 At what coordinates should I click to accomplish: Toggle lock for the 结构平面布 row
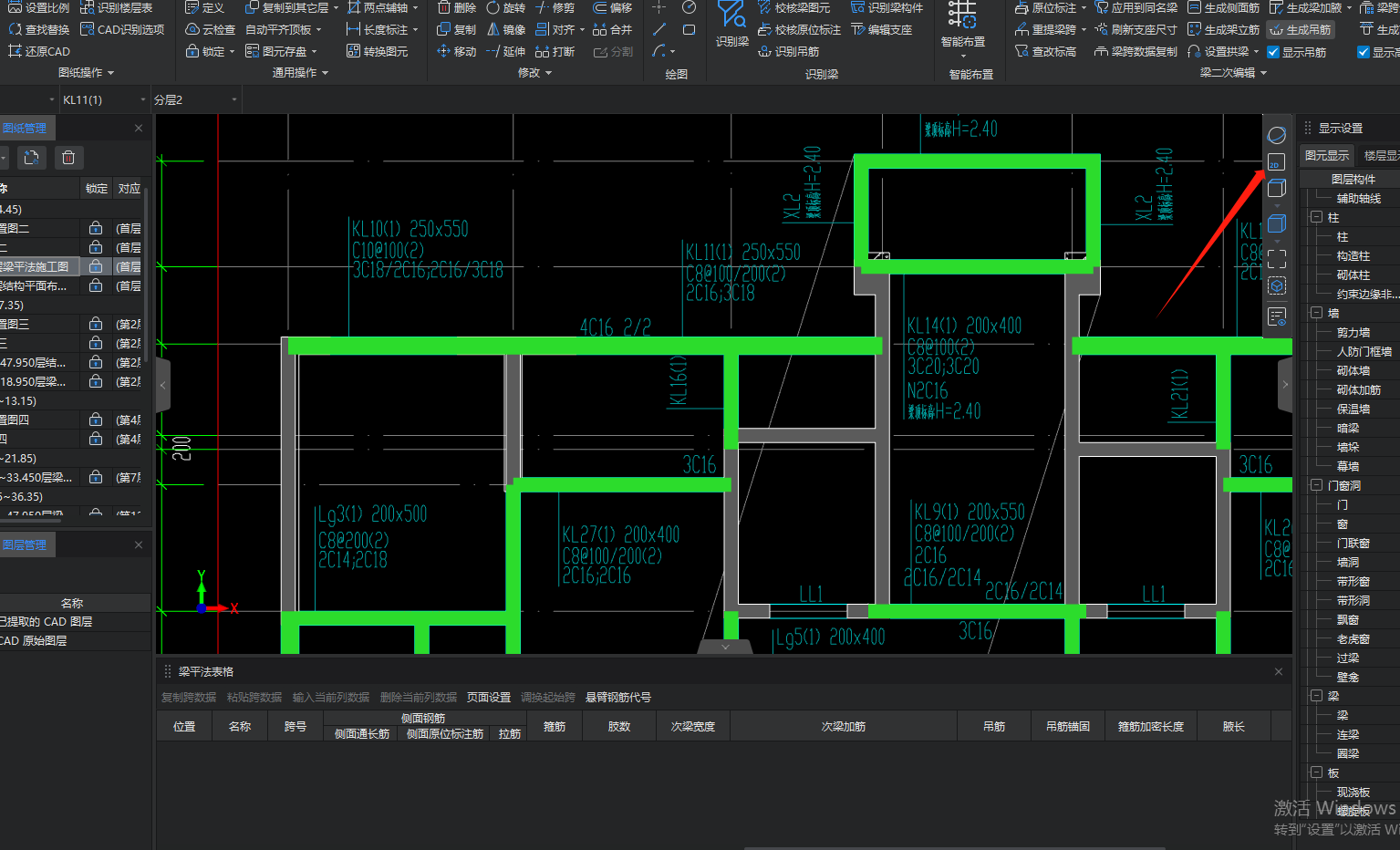[96, 285]
